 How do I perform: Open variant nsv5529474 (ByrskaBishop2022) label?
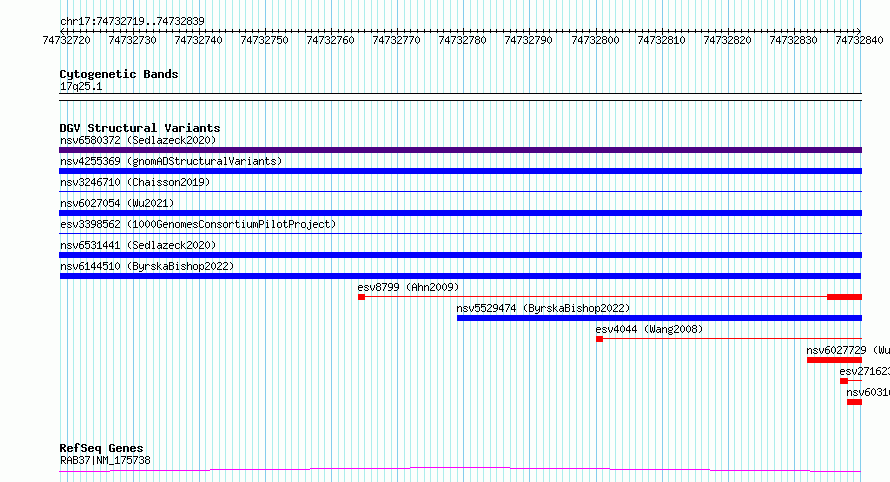pos(543,308)
